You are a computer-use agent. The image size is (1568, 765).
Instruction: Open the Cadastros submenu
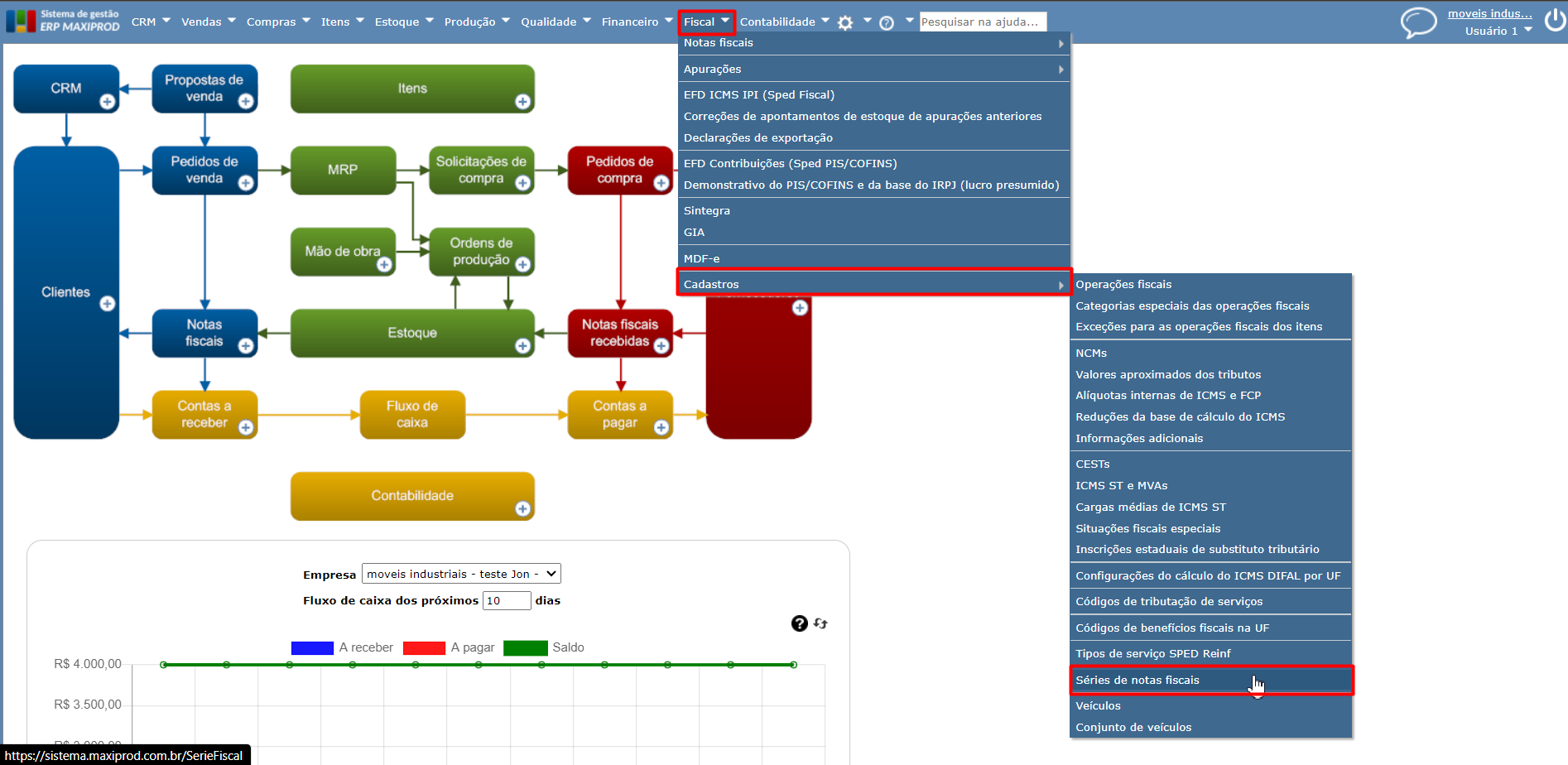tap(874, 284)
